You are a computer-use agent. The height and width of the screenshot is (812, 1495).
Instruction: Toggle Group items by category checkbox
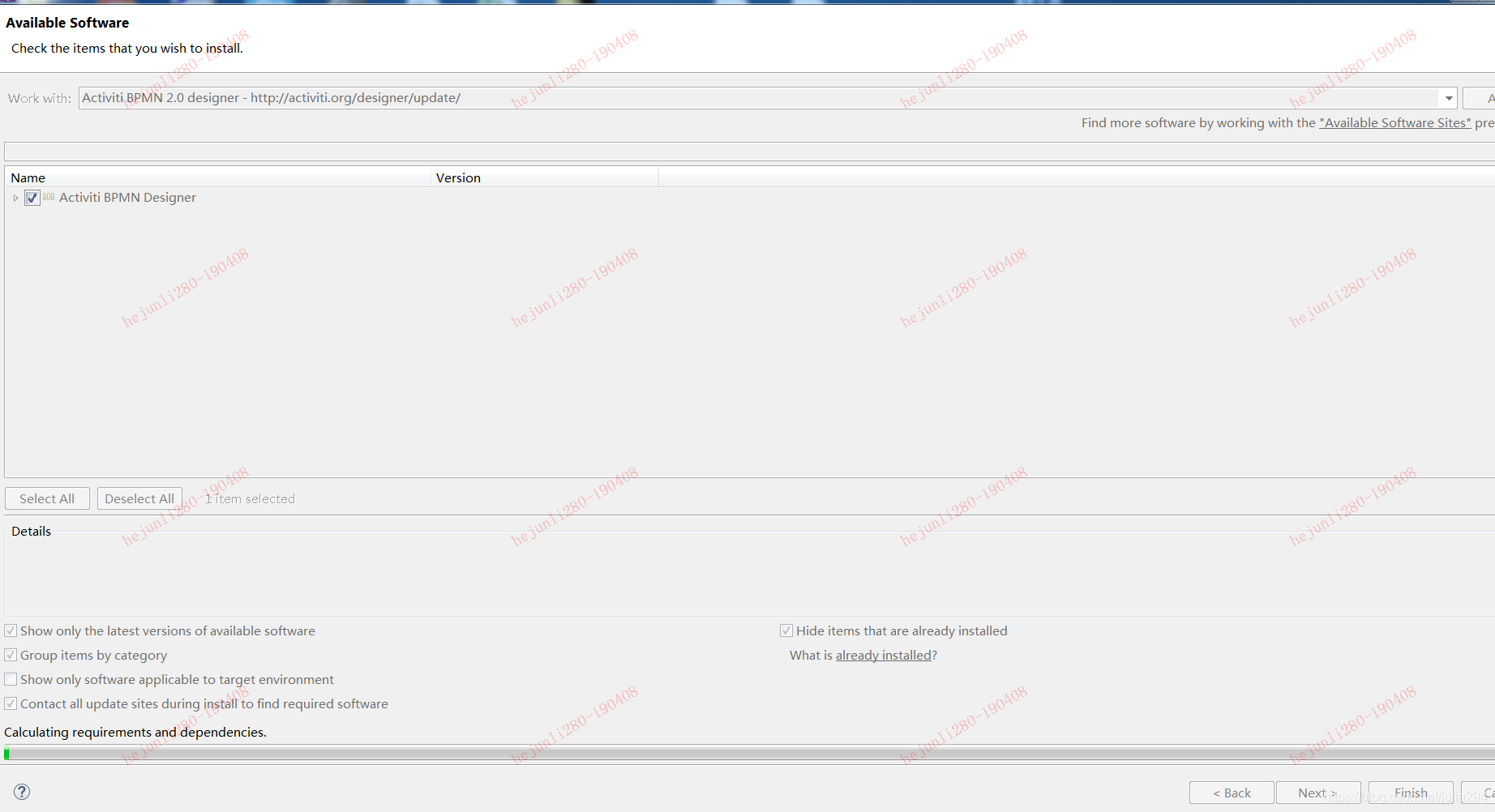click(11, 655)
